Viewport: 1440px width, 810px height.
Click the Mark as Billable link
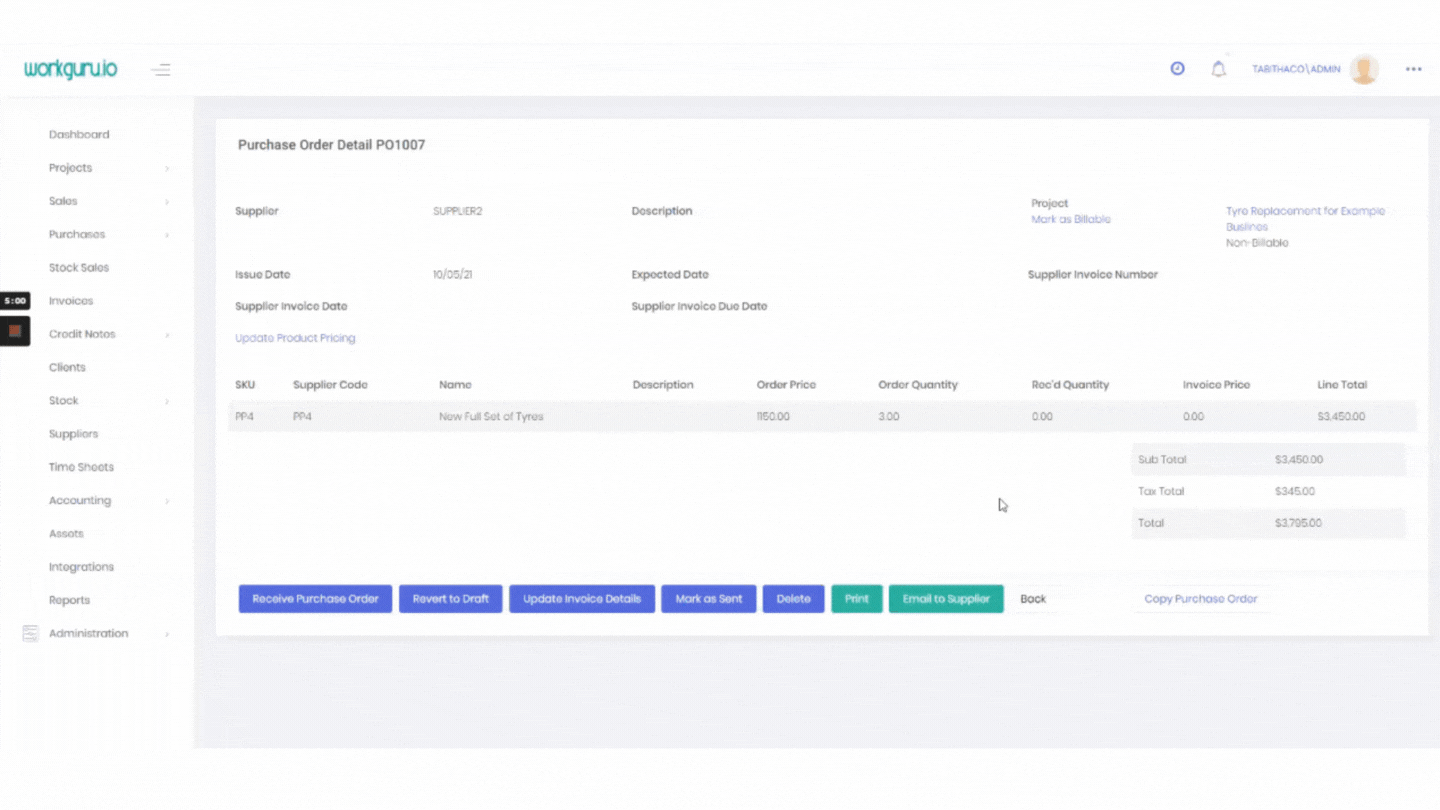pos(1070,219)
